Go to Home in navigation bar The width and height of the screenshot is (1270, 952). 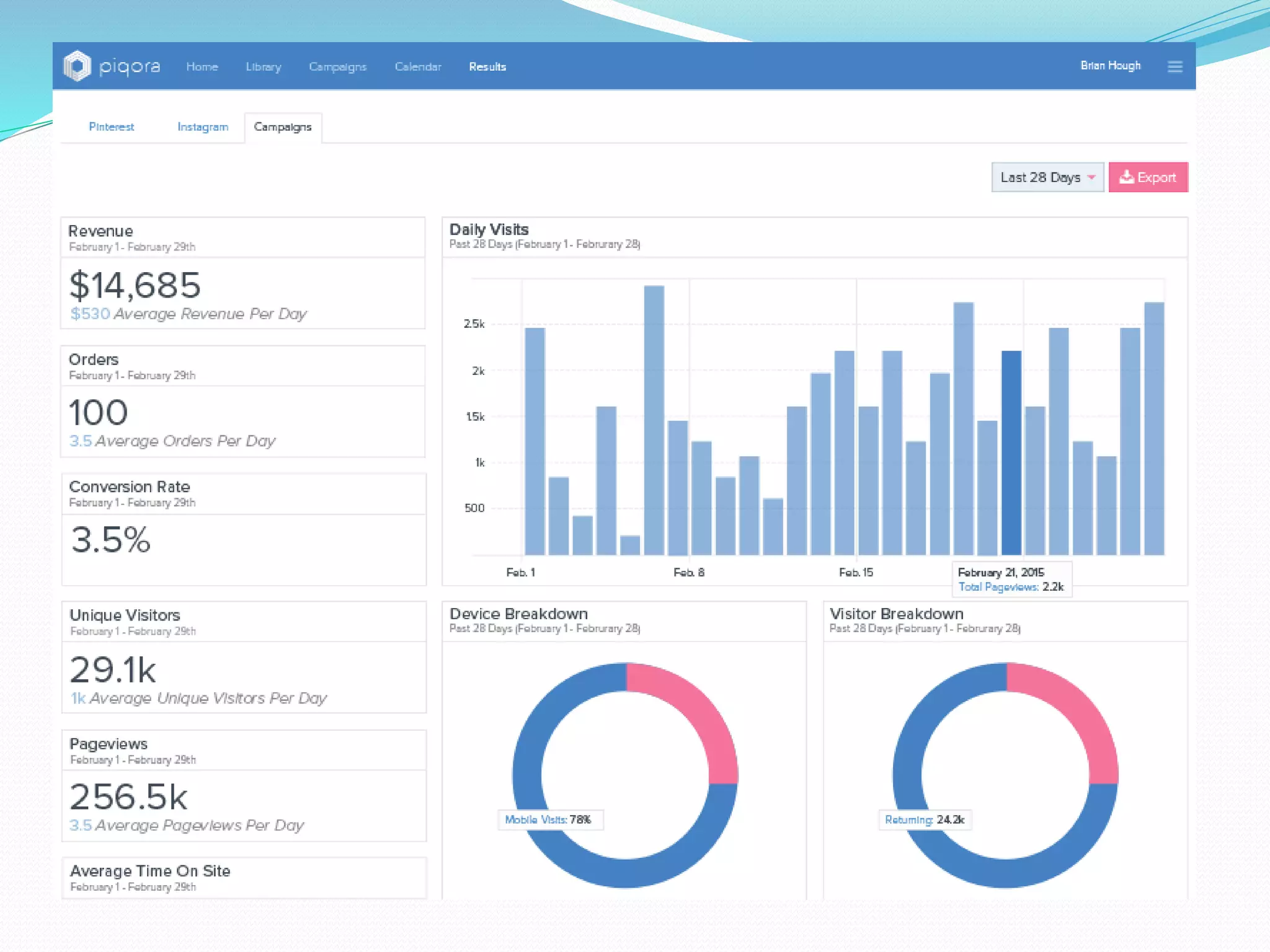coord(202,67)
